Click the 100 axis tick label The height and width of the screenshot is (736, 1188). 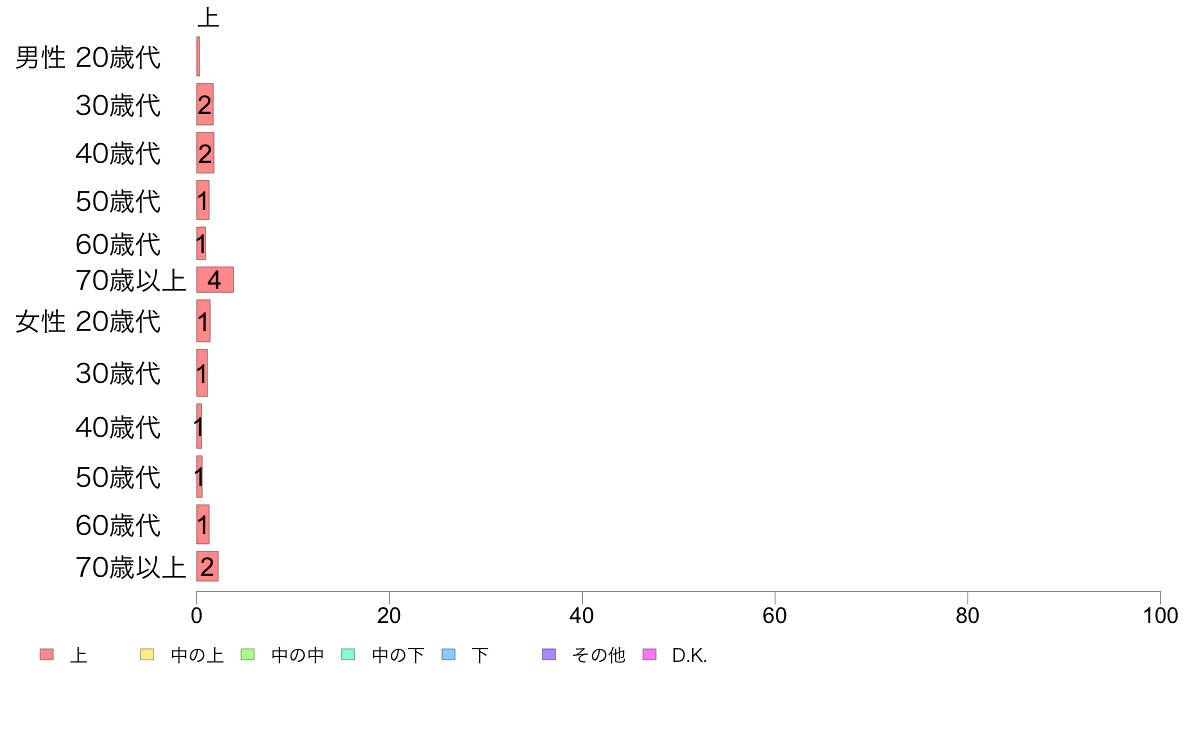tap(1160, 615)
